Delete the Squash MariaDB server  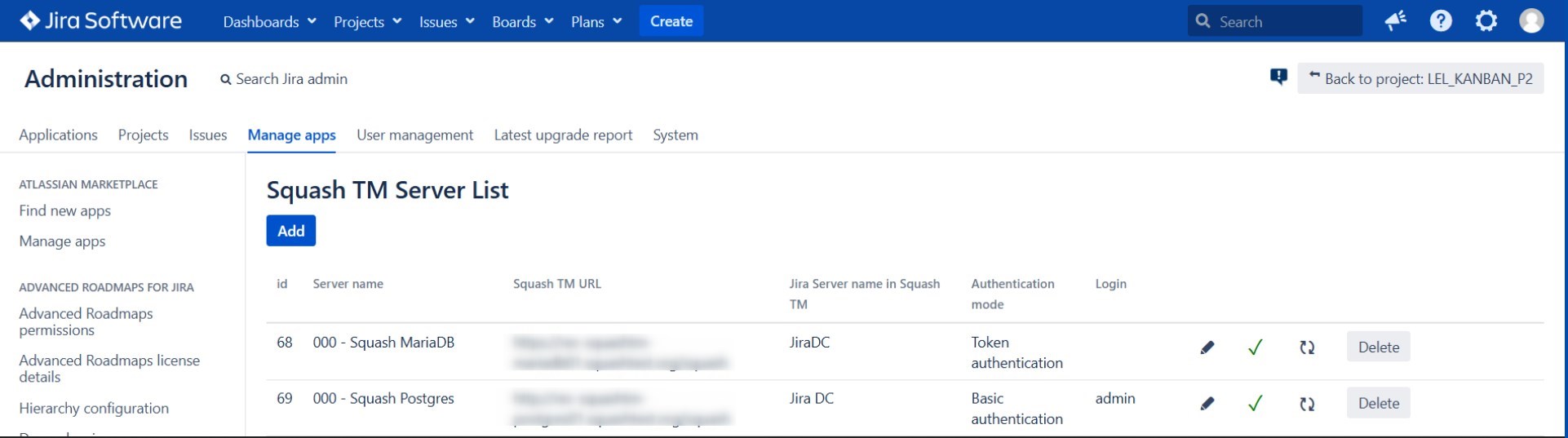[1378, 347]
